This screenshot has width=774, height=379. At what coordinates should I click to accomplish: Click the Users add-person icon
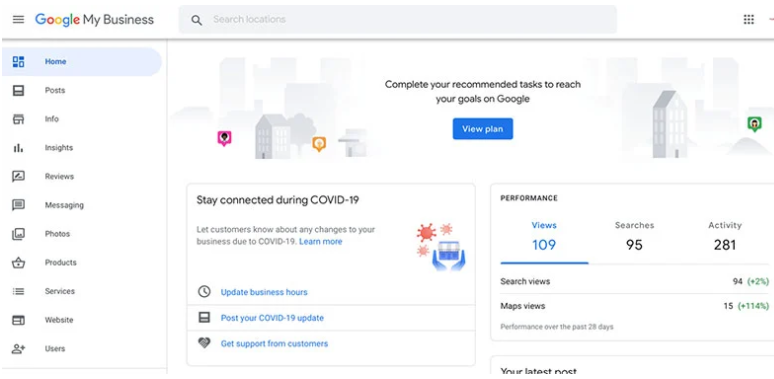[18, 348]
